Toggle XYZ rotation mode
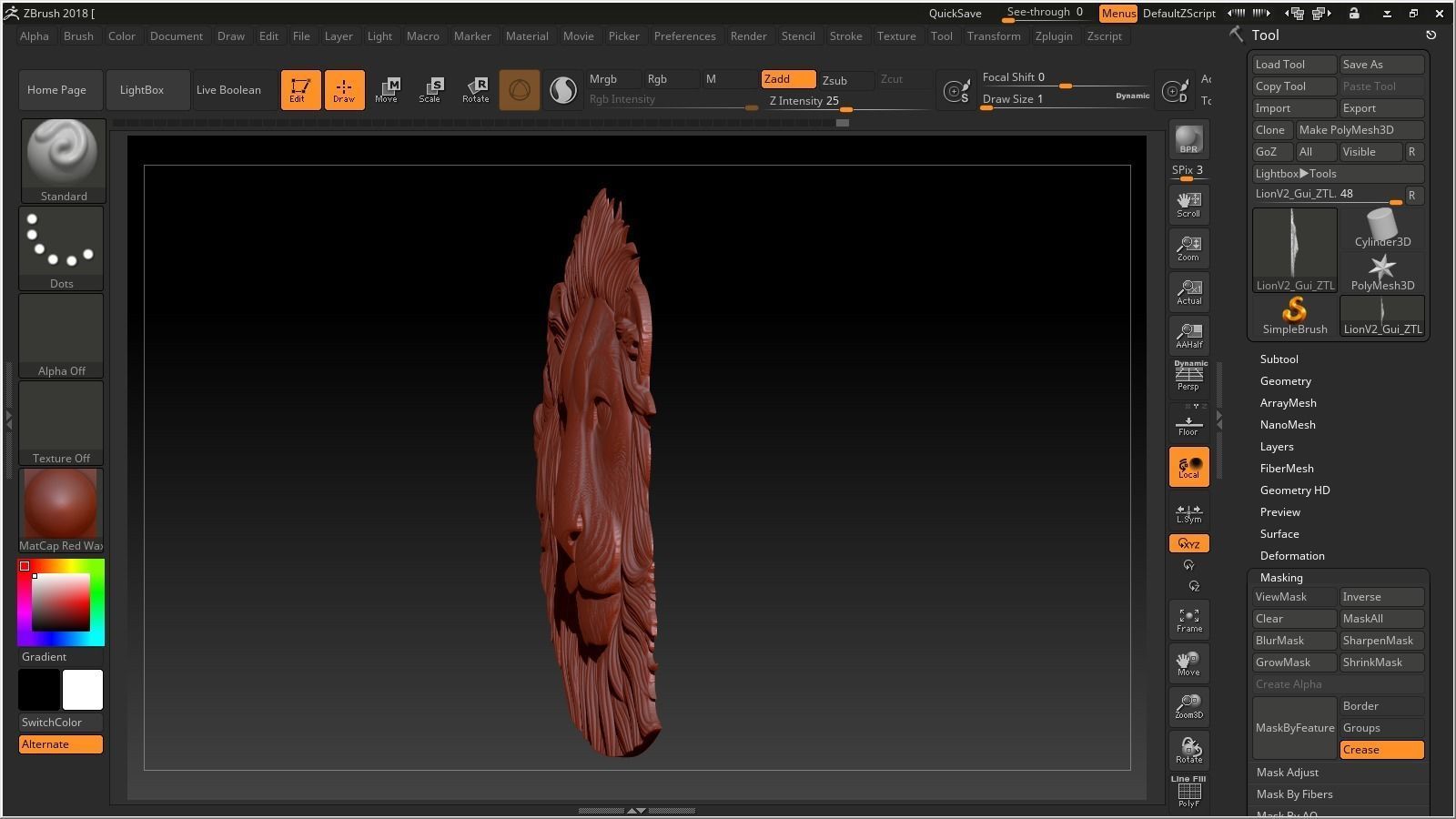1456x819 pixels. 1188,543
